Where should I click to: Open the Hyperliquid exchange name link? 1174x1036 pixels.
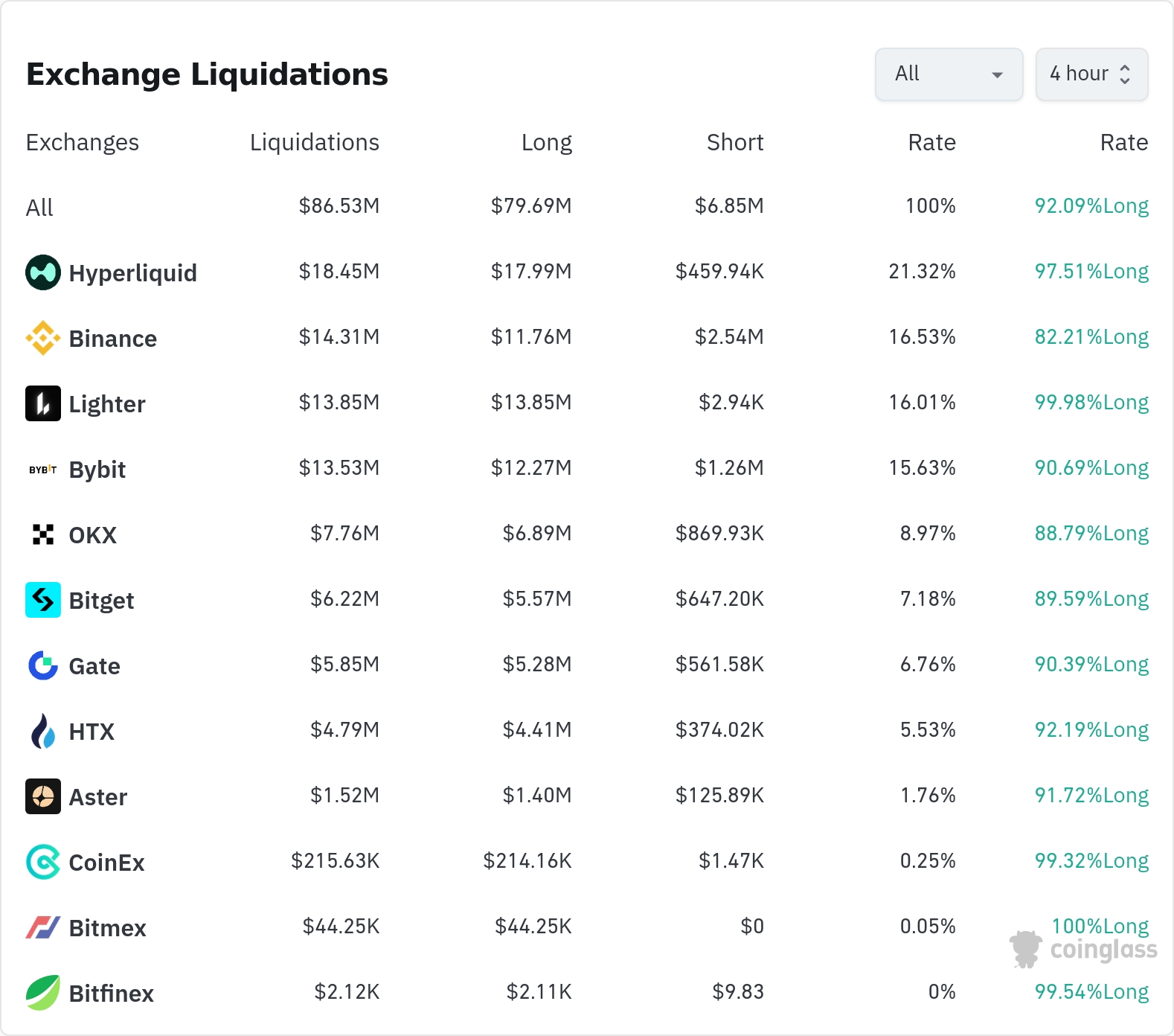pos(132,273)
